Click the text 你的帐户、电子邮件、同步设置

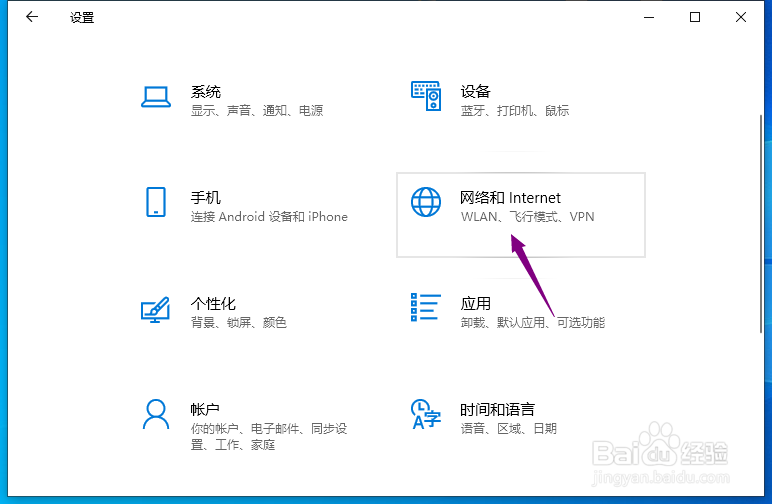(x=269, y=437)
